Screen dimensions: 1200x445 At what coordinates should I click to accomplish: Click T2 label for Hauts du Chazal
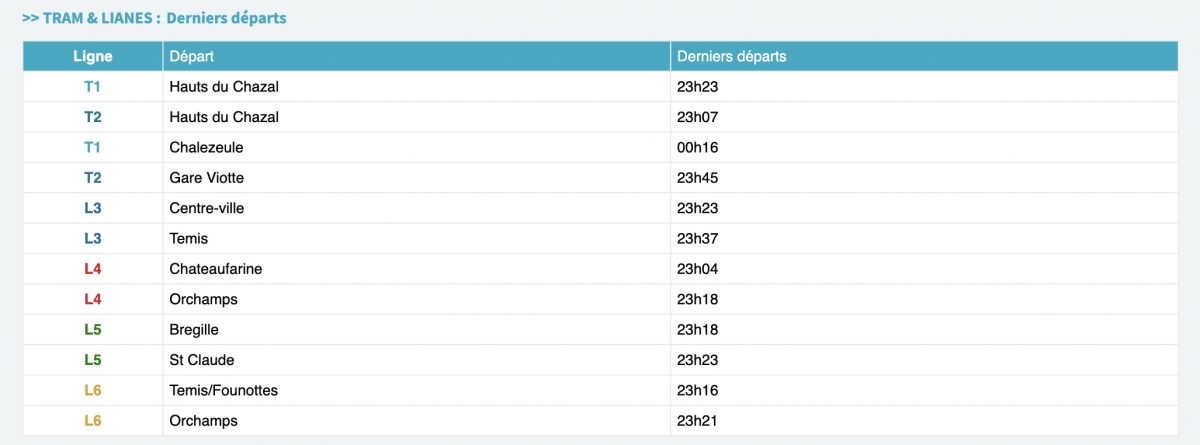(x=93, y=117)
